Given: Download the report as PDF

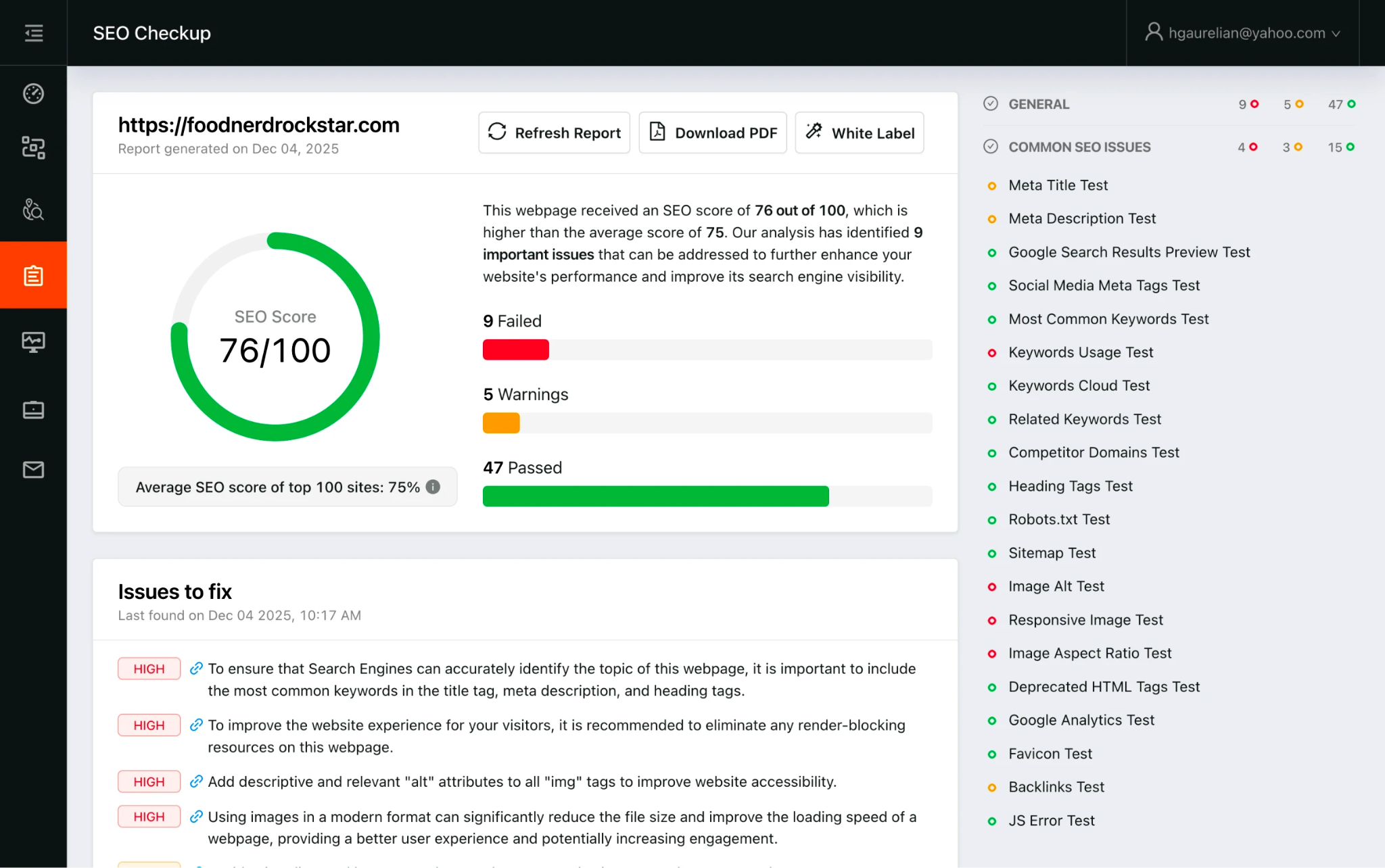Looking at the screenshot, I should click(712, 132).
